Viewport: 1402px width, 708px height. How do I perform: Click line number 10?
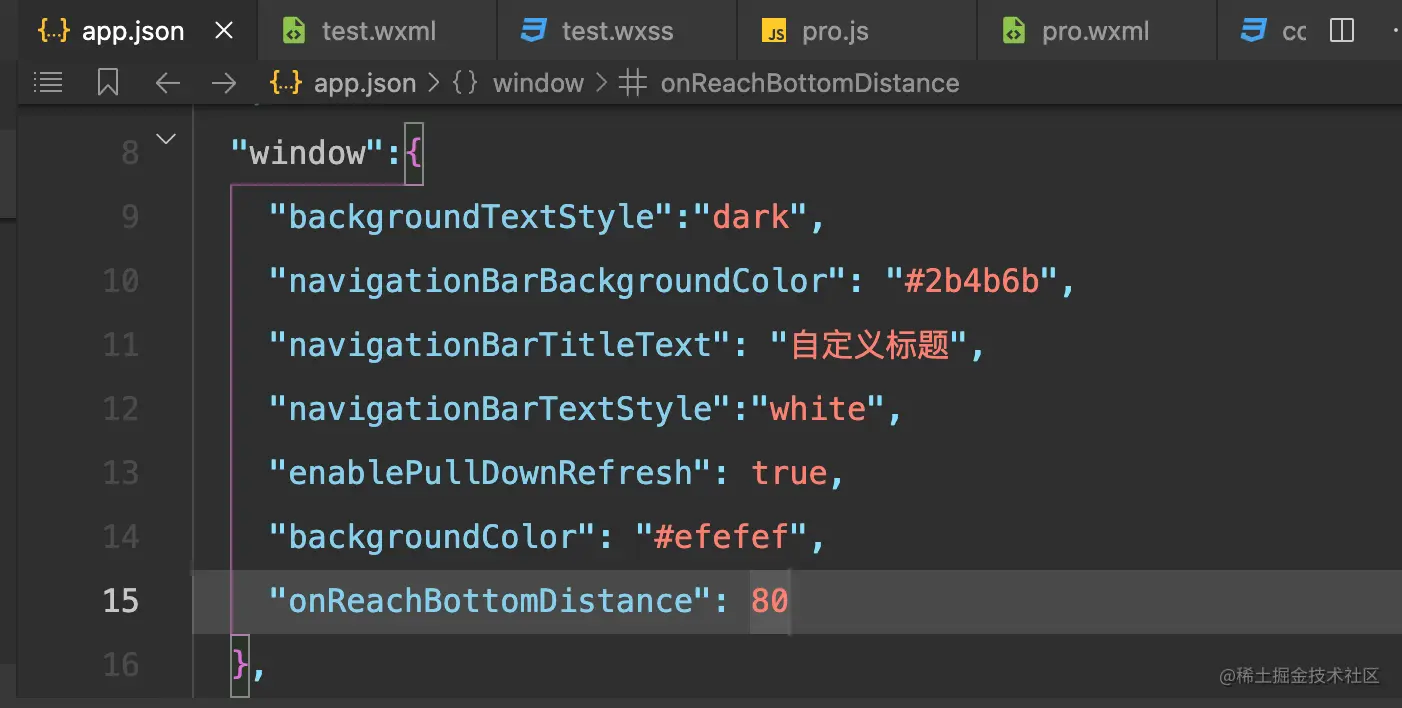pyautogui.click(x=121, y=281)
